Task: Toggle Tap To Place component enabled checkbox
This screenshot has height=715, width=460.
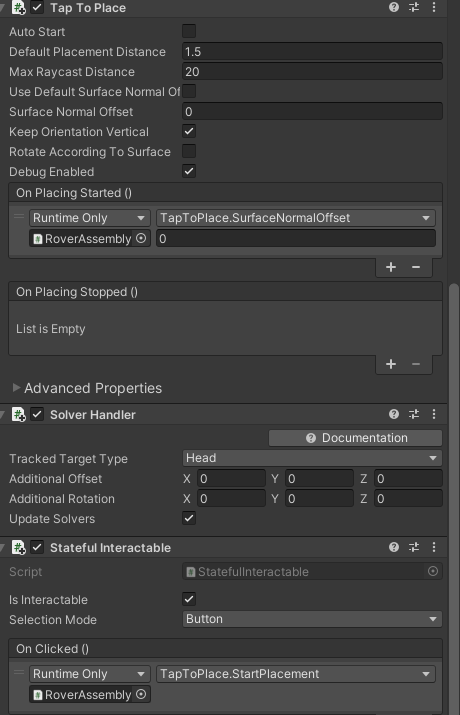Action: click(x=37, y=7)
